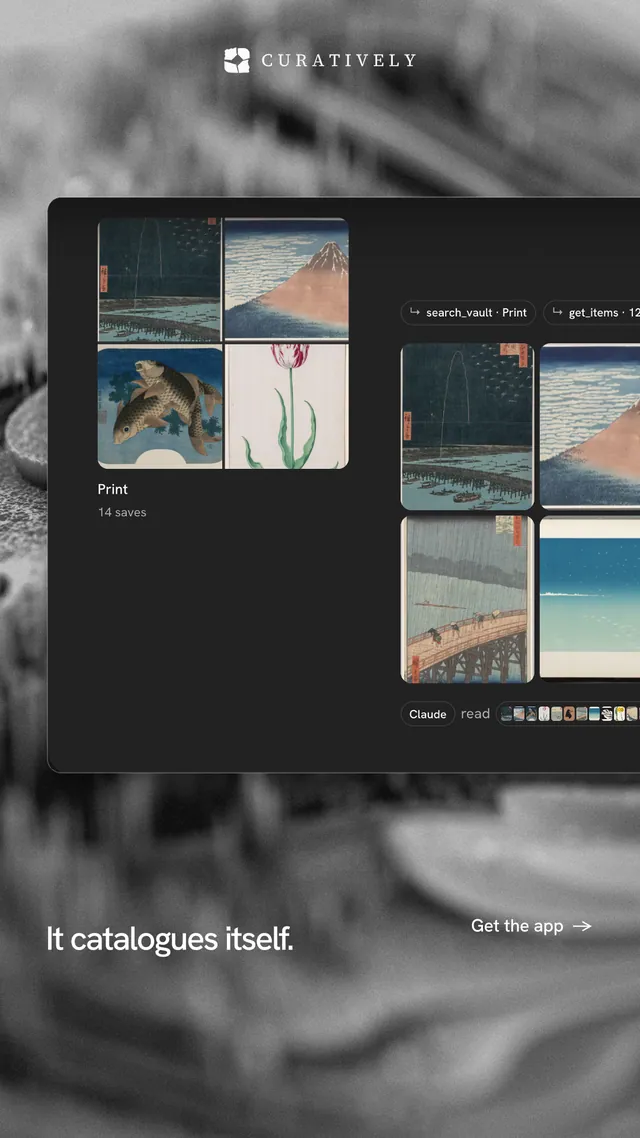Click the 14 saves label
This screenshot has height=1138, width=640.
122,512
